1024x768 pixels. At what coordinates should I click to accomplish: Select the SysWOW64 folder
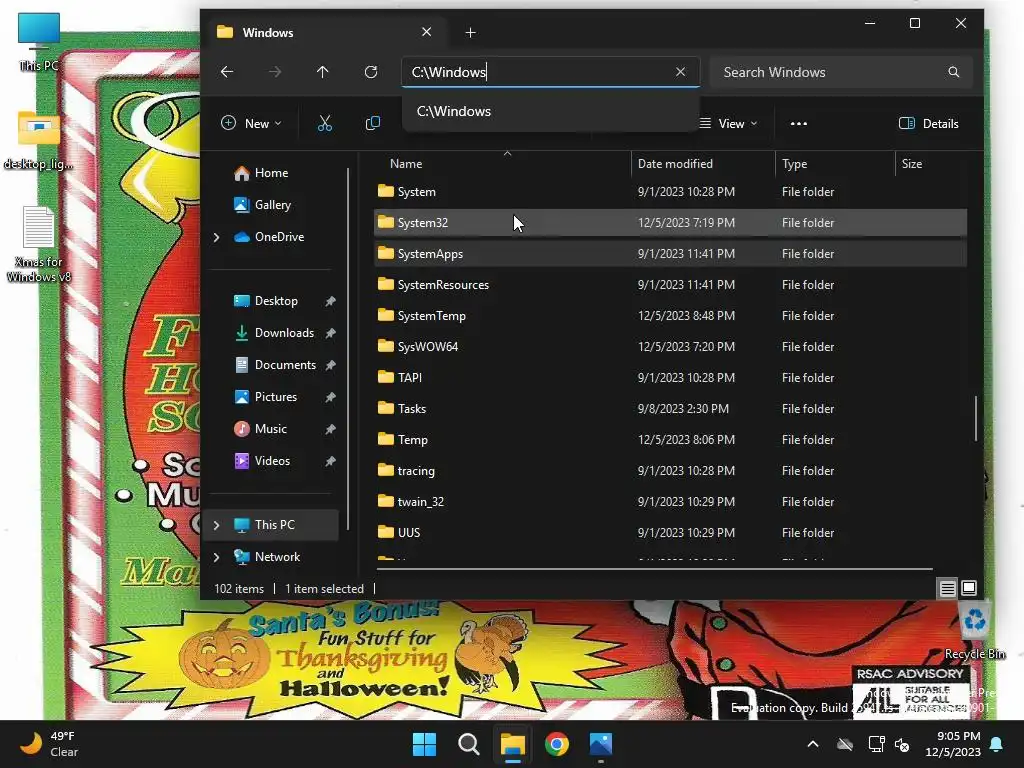(x=670, y=347)
